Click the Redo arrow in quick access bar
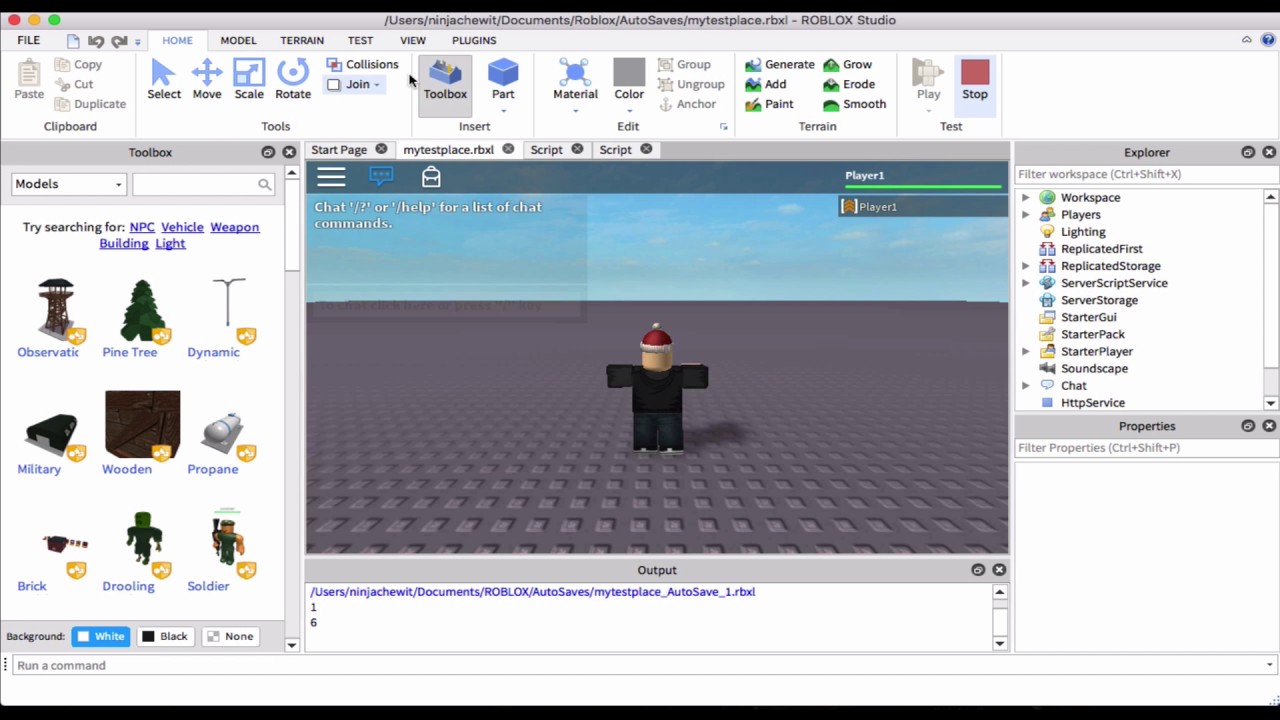 (x=120, y=41)
